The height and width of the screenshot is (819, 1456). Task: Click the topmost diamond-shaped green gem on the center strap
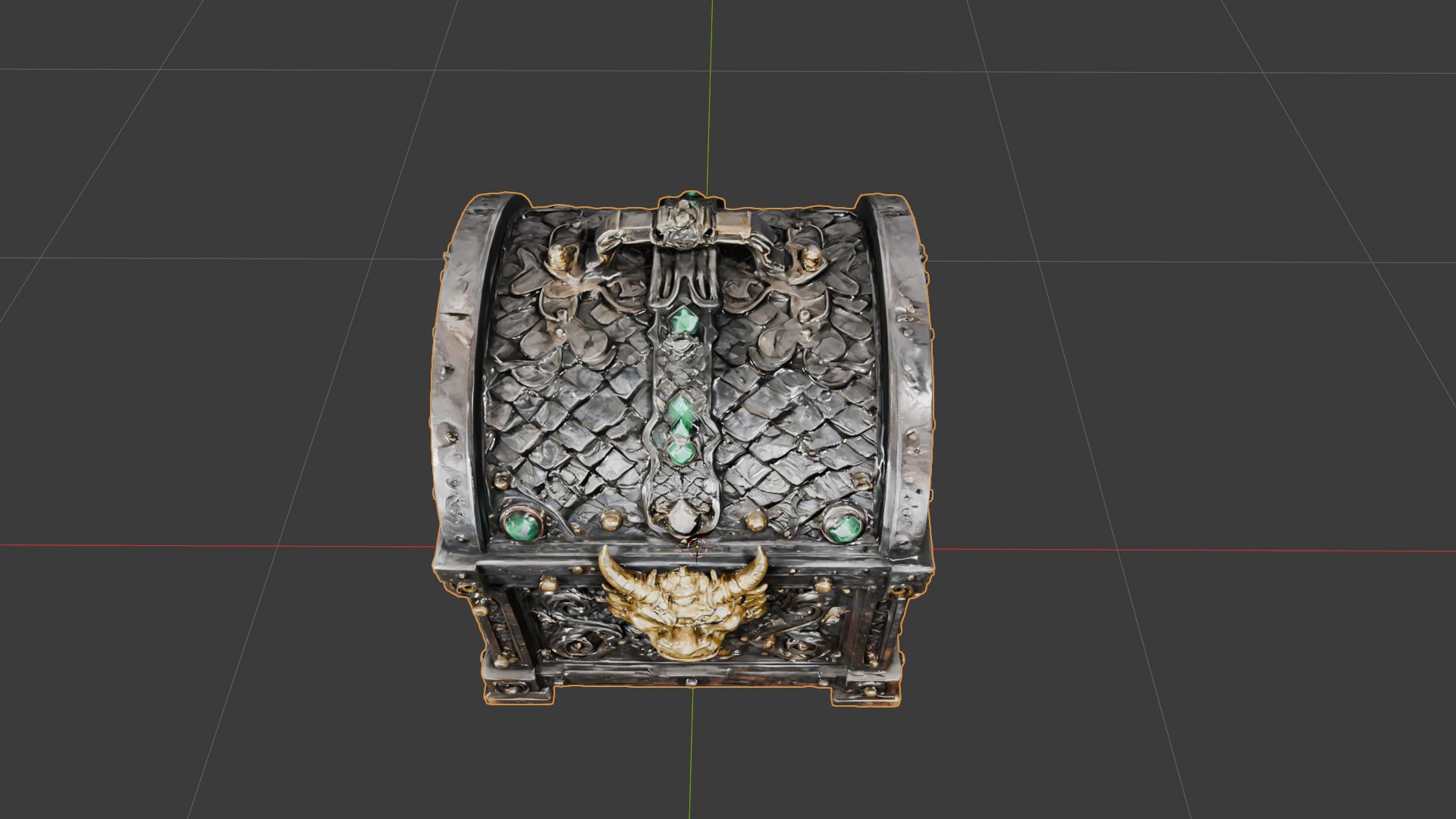click(683, 321)
